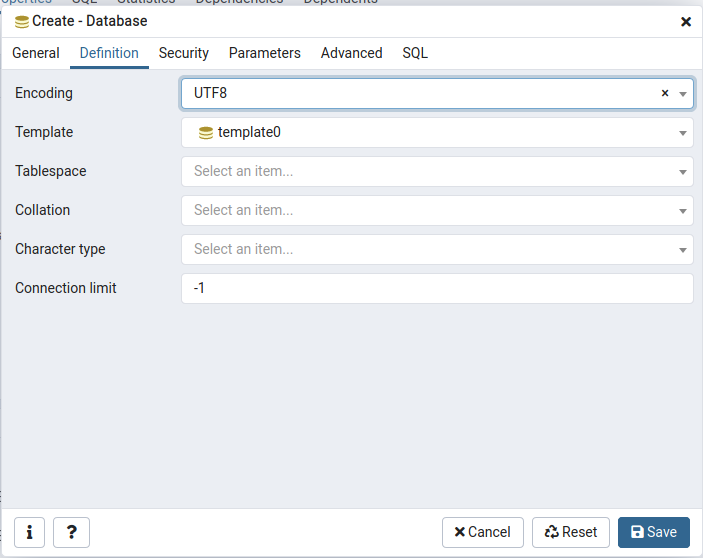
Task: Click the info icon button
Action: pyautogui.click(x=29, y=532)
